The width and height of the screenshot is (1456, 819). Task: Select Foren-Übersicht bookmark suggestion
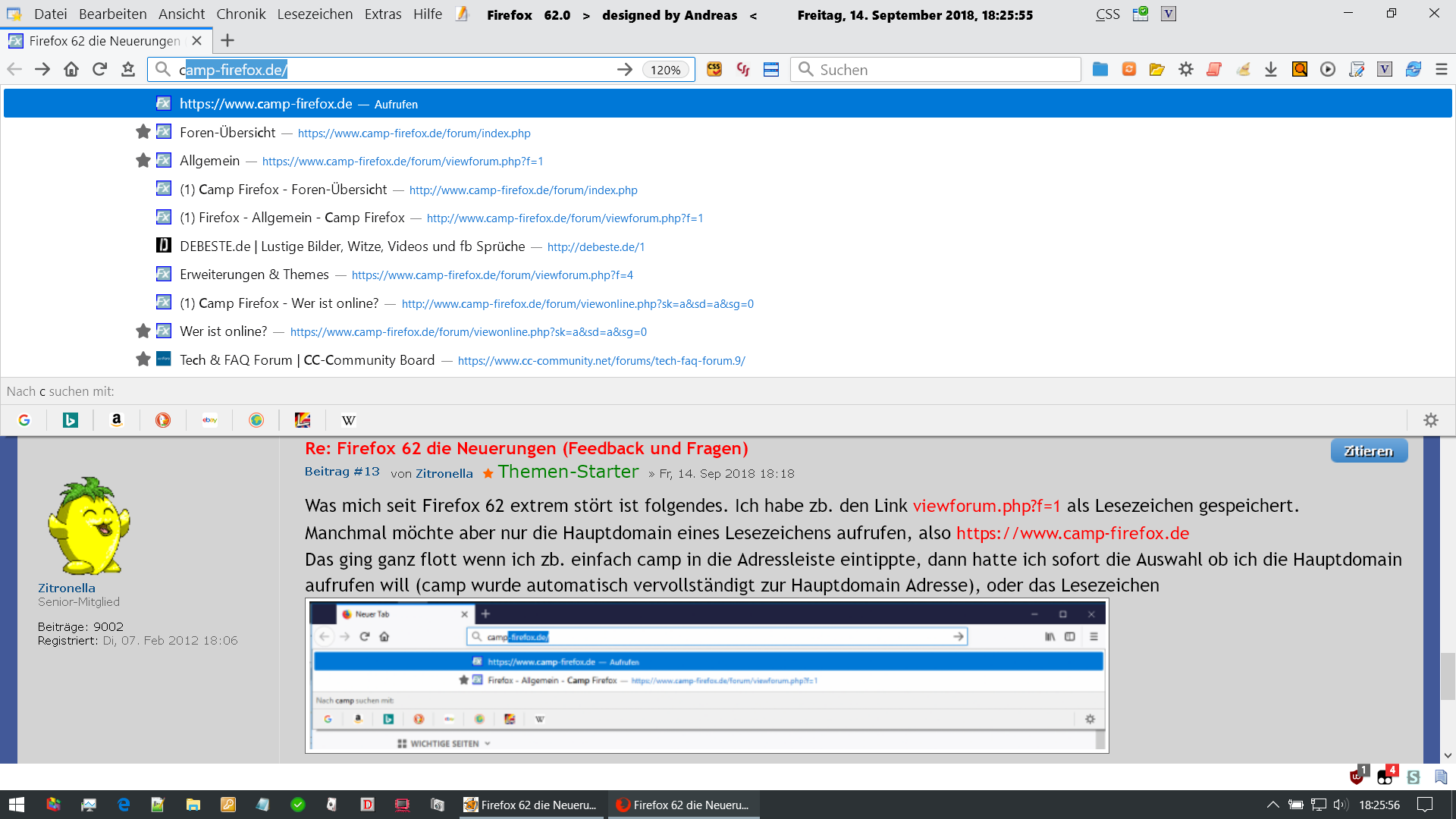227,133
